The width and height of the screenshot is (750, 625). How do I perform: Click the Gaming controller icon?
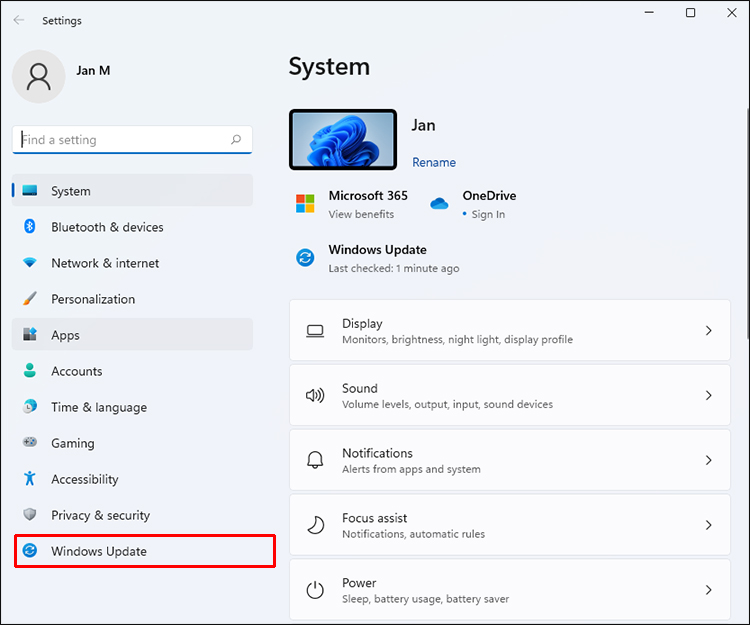[x=30, y=442]
